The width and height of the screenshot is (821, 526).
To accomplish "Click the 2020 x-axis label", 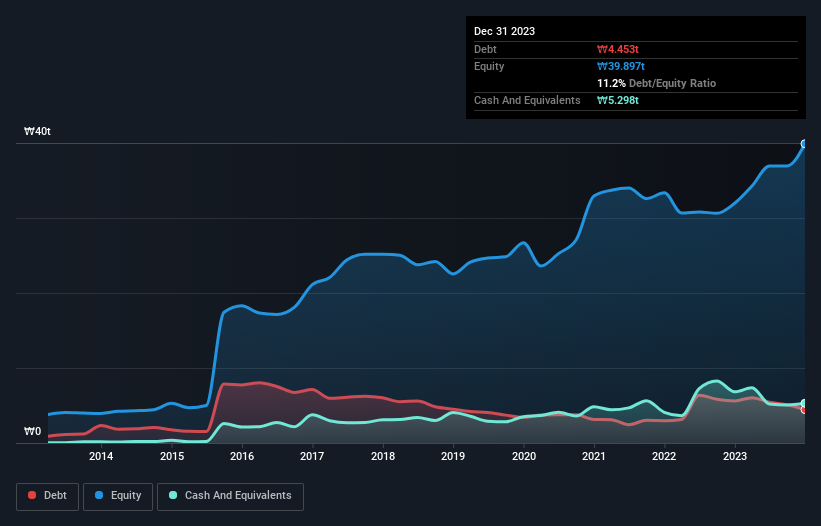I will [524, 456].
